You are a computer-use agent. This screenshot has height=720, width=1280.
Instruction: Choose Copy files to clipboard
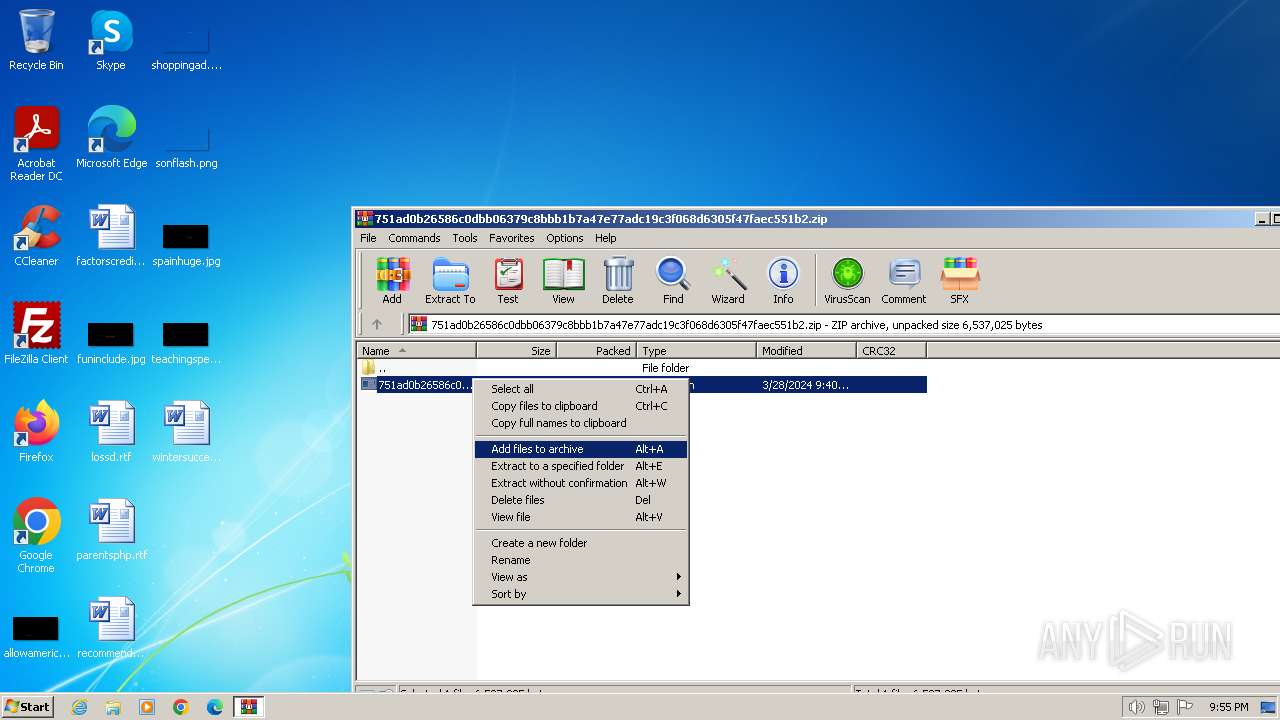click(x=581, y=406)
